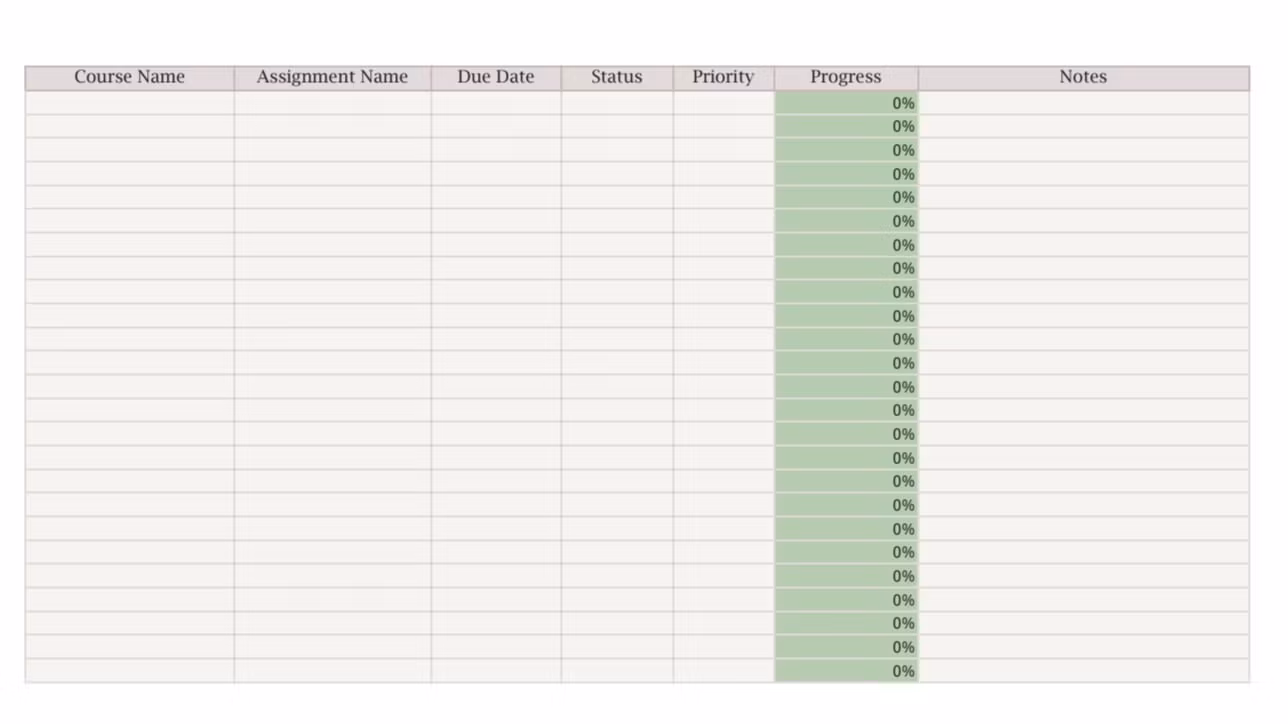Click the Notes column header
1288x724 pixels.
pos(1083,77)
